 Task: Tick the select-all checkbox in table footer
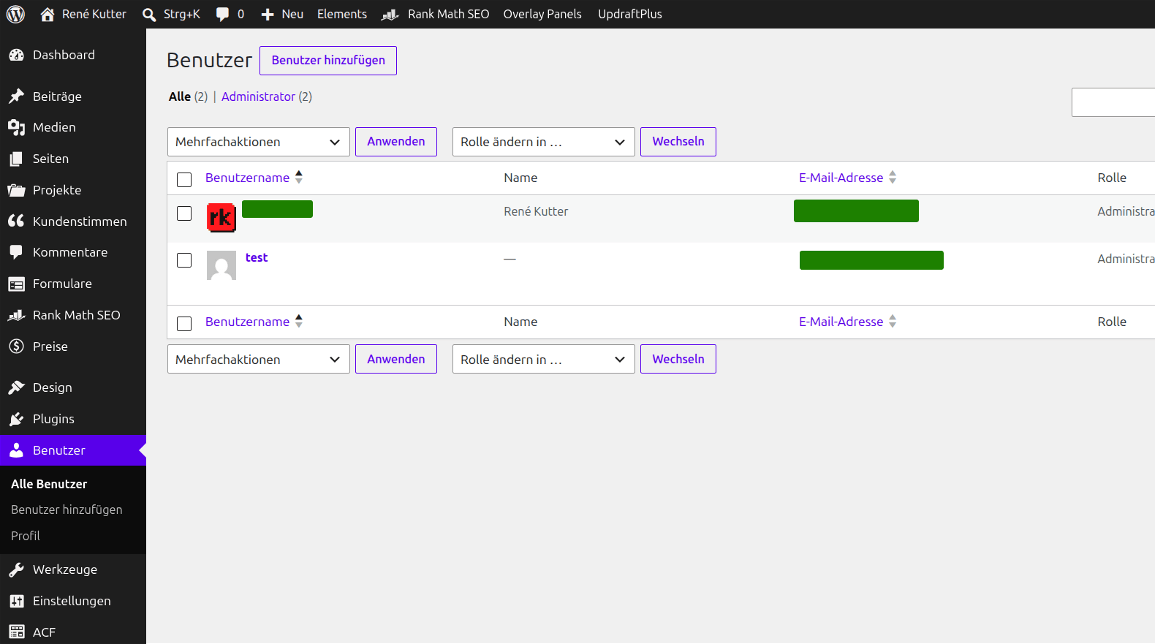(184, 323)
